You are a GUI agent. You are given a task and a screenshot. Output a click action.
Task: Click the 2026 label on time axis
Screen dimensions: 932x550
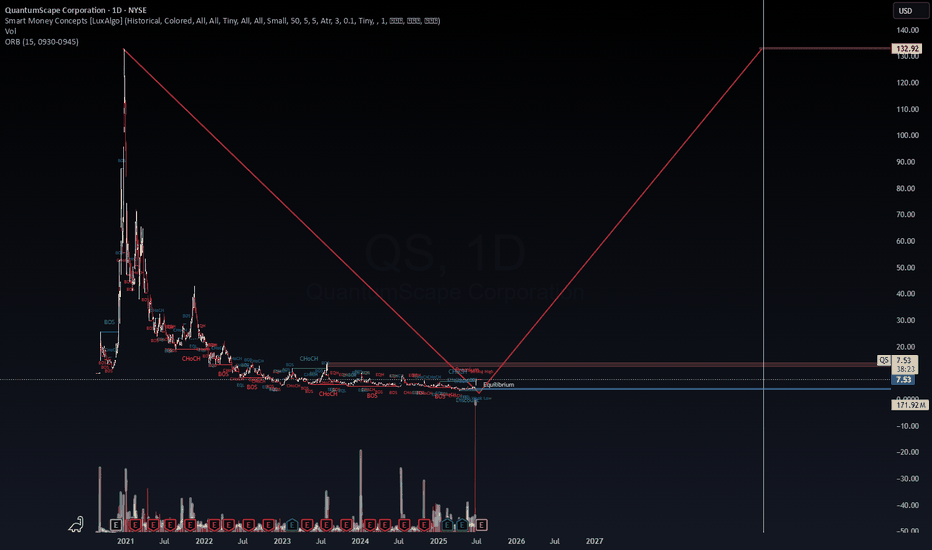click(516, 541)
